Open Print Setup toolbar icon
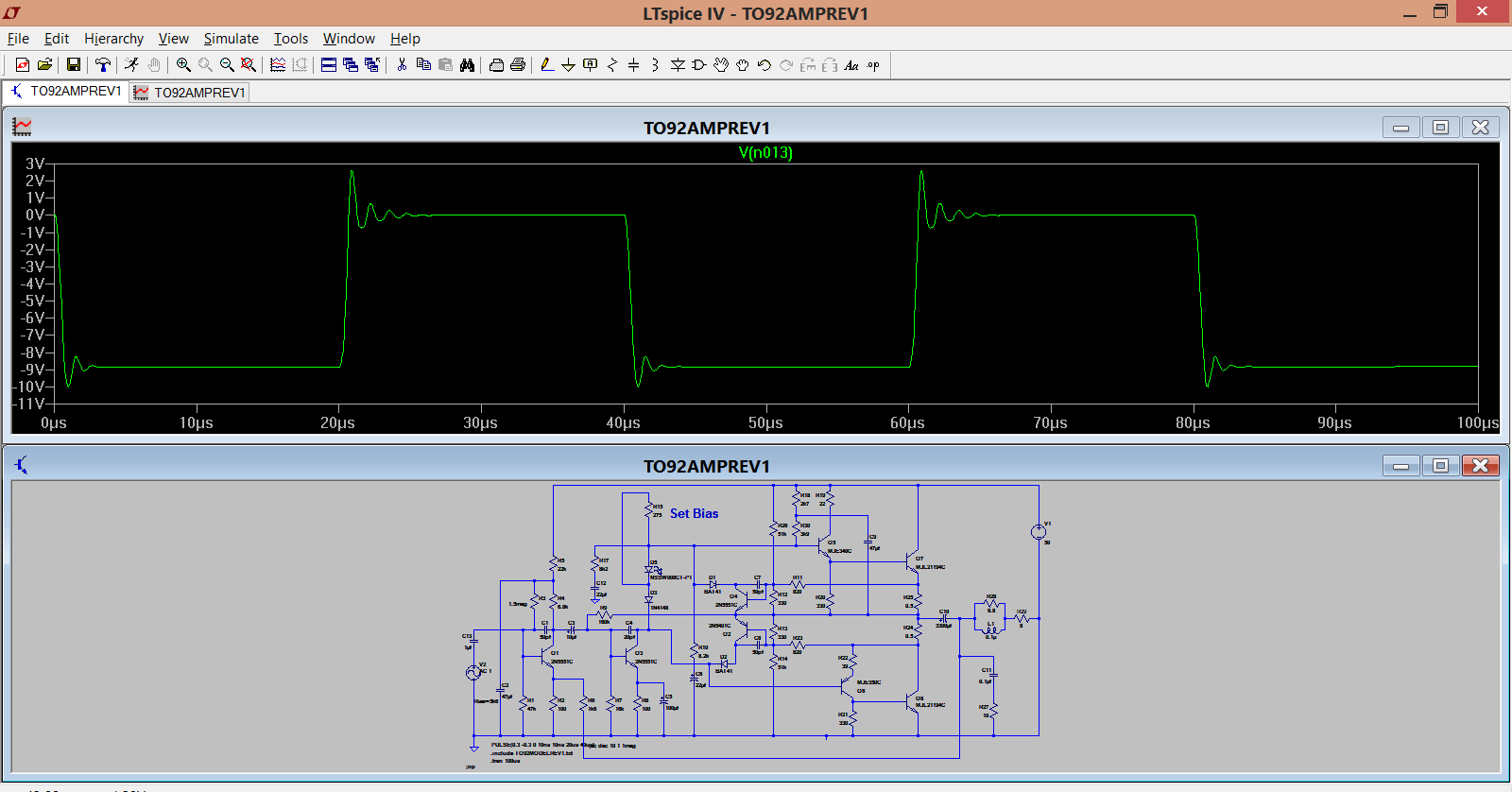Viewport: 1512px width, 792px height. click(x=496, y=65)
